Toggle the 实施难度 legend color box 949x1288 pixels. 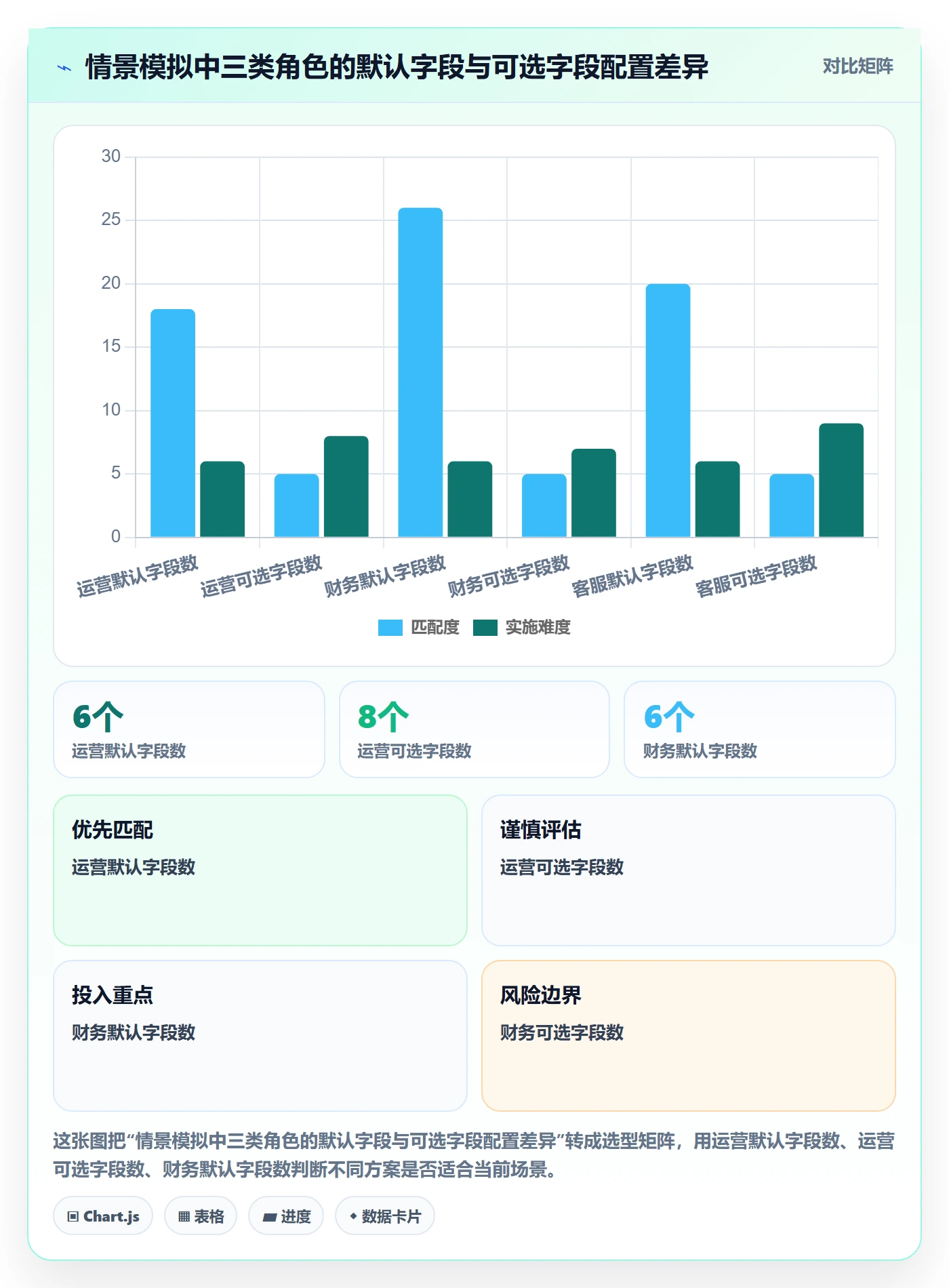click(485, 628)
